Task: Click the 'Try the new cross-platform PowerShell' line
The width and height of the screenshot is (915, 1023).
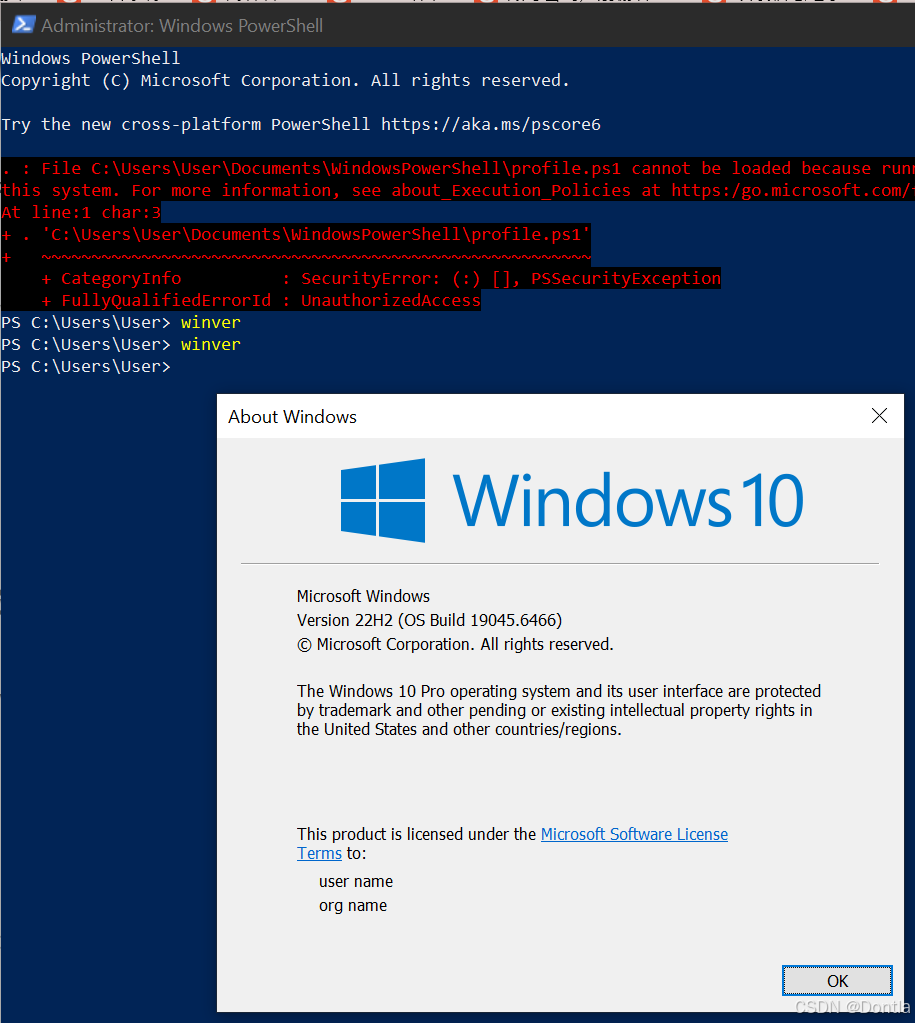Action: [x=301, y=124]
